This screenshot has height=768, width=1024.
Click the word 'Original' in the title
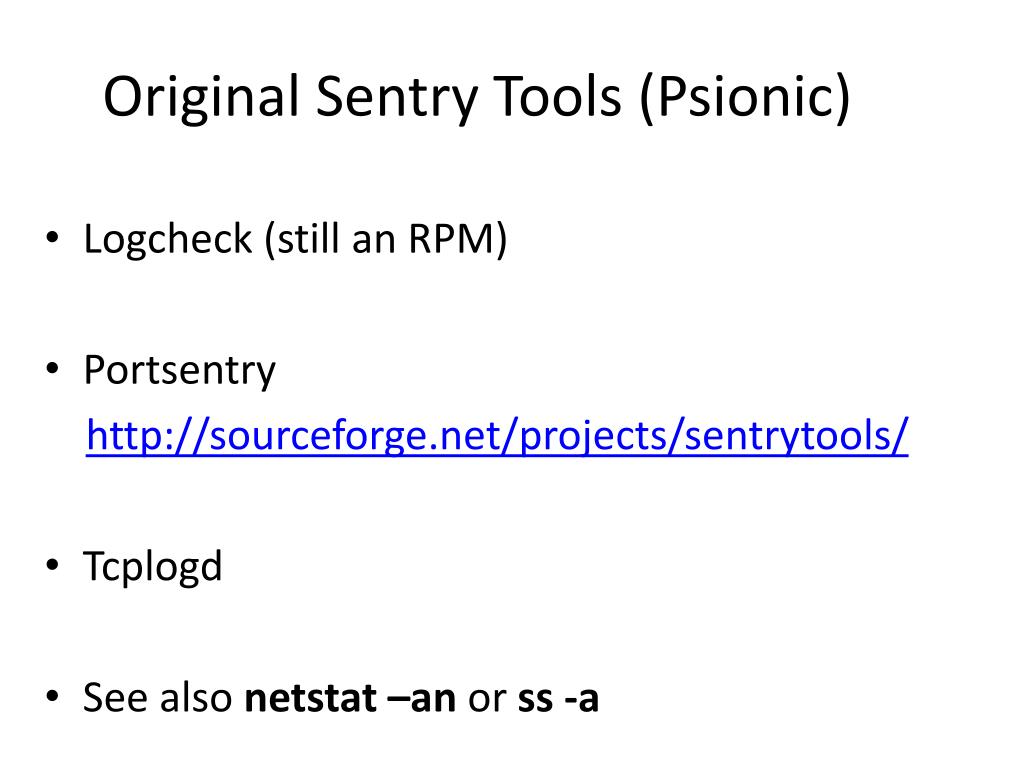pyautogui.click(x=201, y=97)
